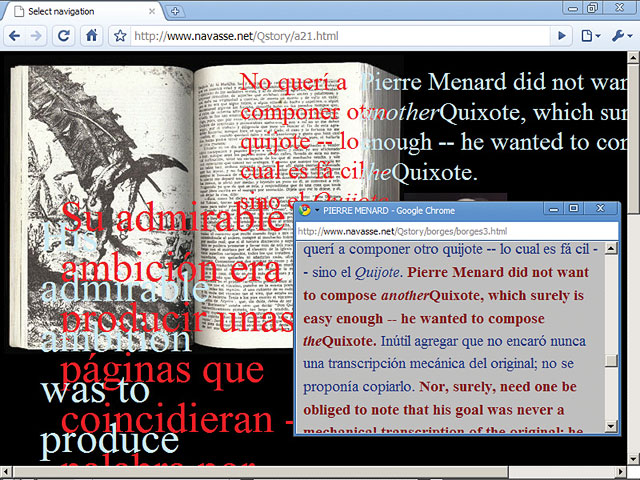Click the red text 'páginas que'
Image resolution: width=640 pixels, height=480 pixels.
(162, 370)
